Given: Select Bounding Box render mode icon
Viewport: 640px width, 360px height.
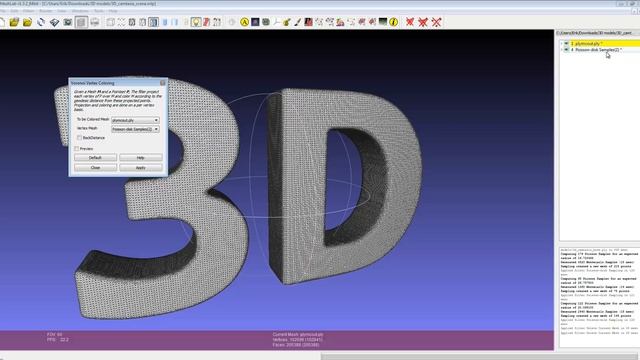Looking at the screenshot, I should (111, 22).
